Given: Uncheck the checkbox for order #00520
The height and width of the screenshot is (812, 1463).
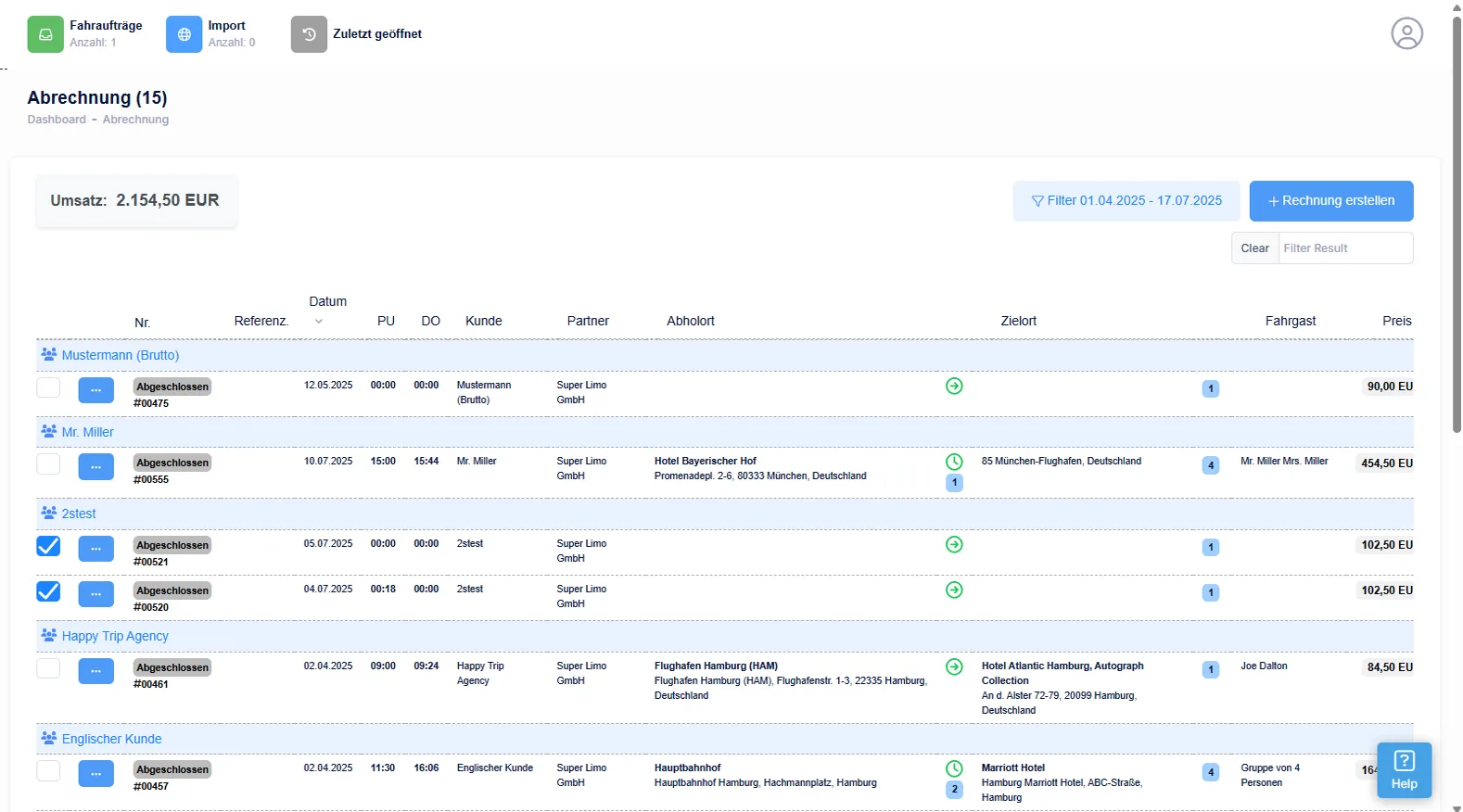Looking at the screenshot, I should (x=48, y=591).
